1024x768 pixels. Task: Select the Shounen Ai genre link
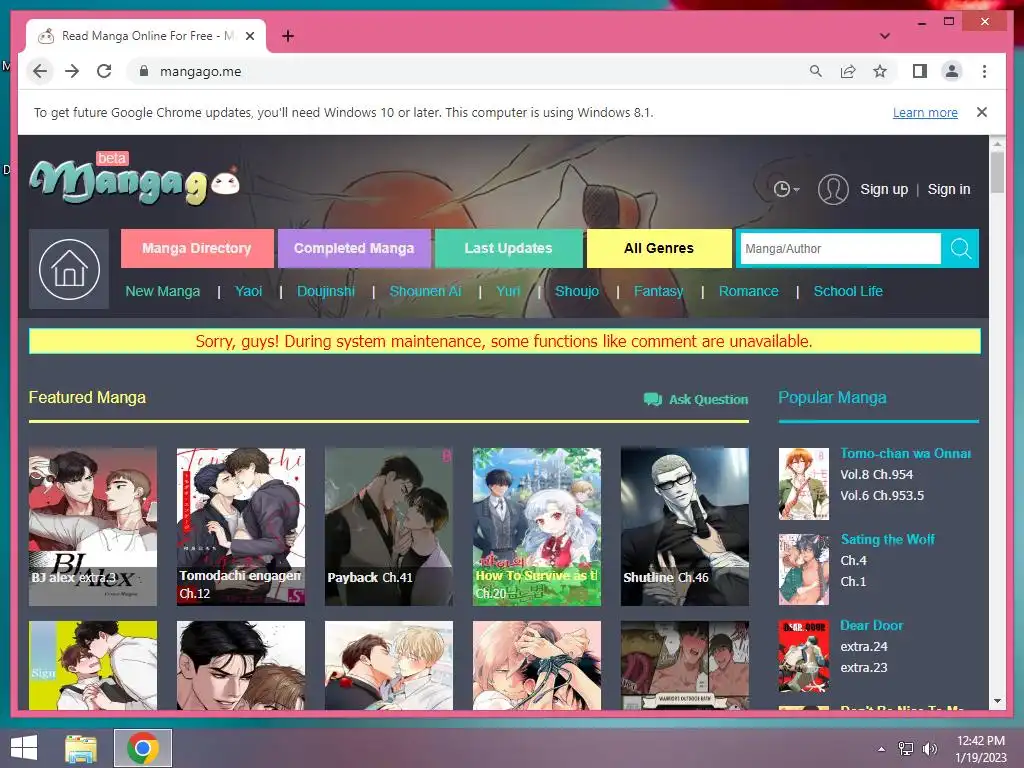[425, 291]
